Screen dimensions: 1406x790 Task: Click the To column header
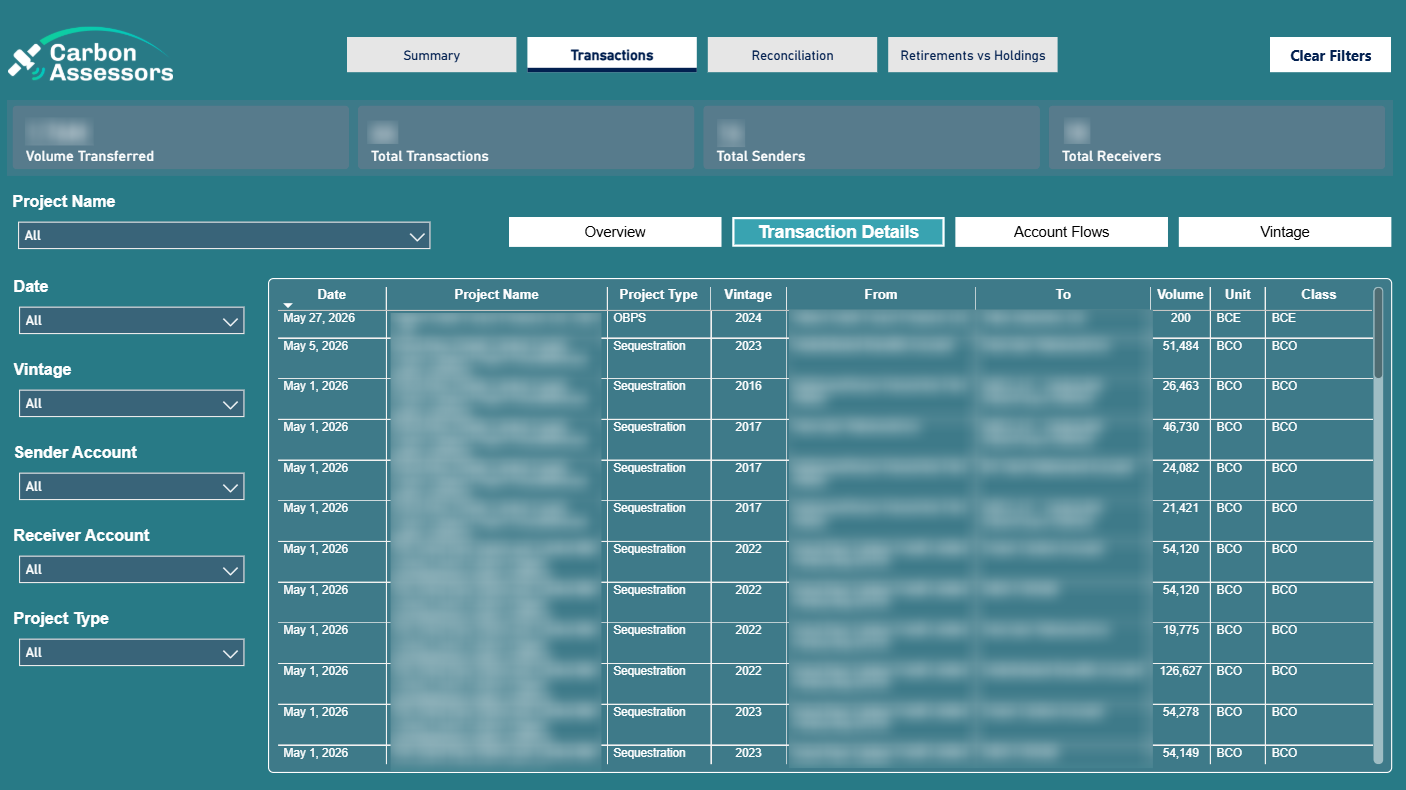pyautogui.click(x=1063, y=294)
